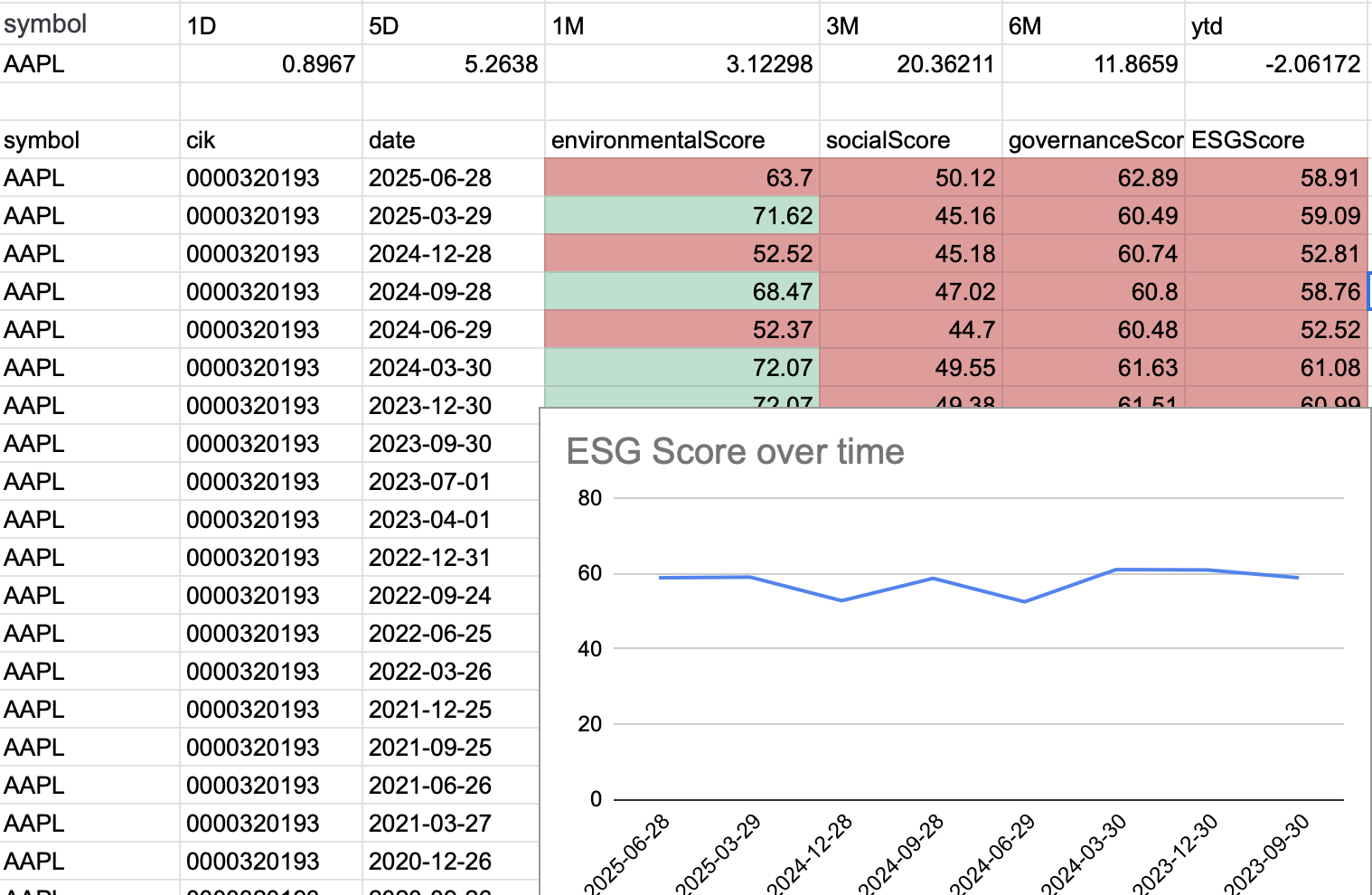Select the cik column header cell

tap(271, 140)
